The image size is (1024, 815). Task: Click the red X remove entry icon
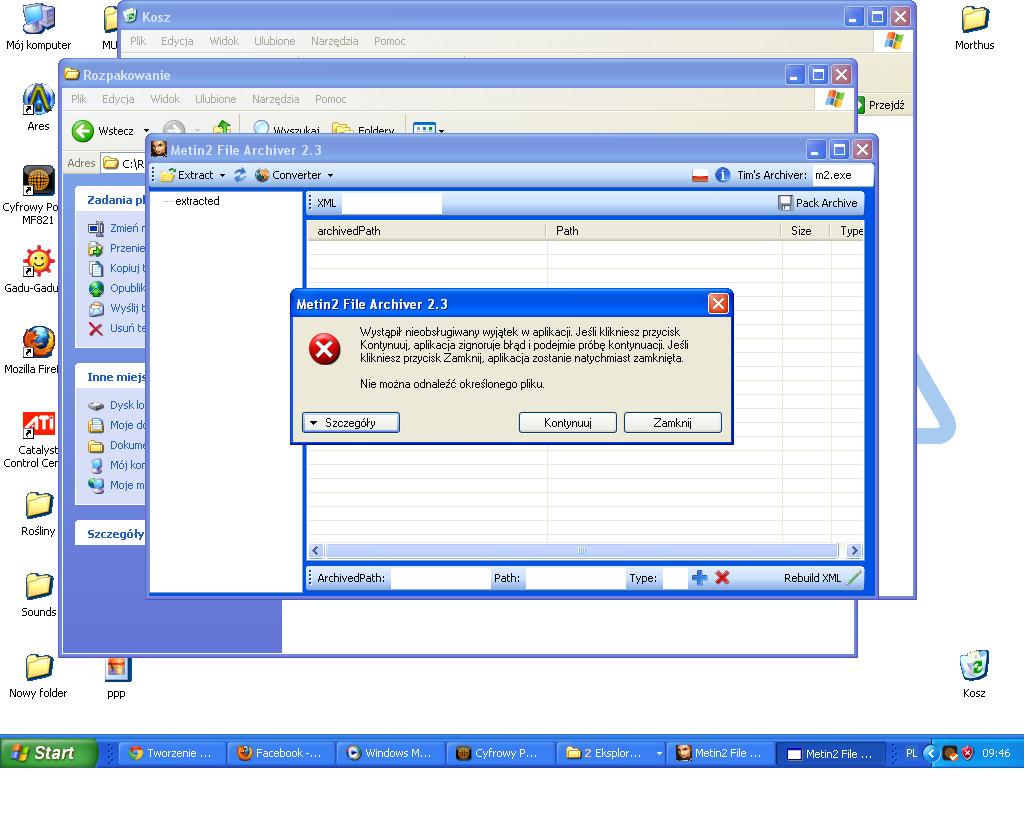[x=722, y=577]
